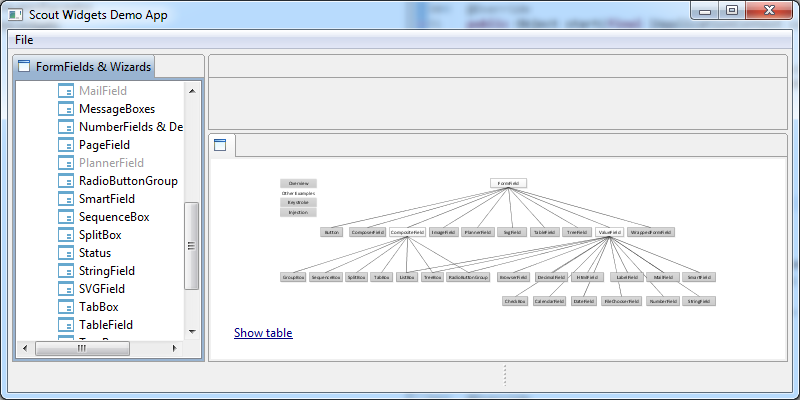Click the CheckBox node in diagram
The image size is (801, 401).
click(515, 301)
